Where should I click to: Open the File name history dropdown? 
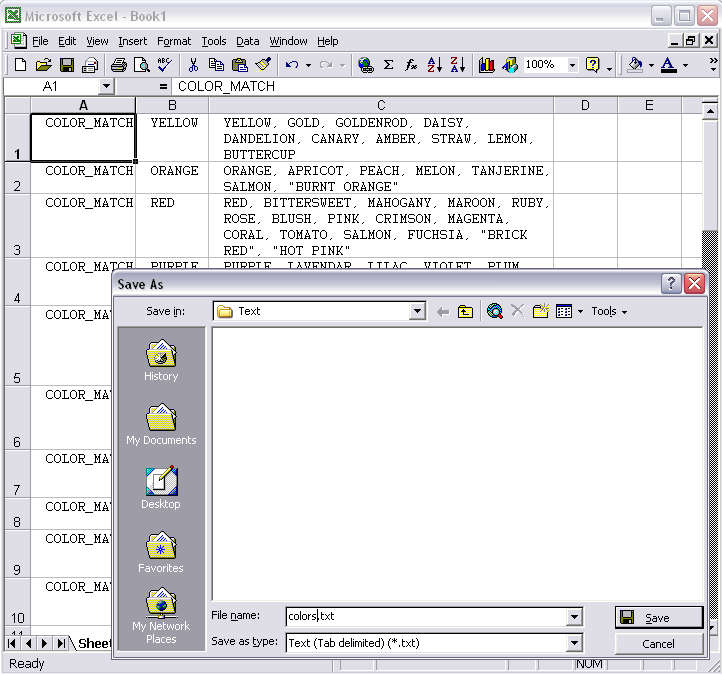pyautogui.click(x=574, y=617)
